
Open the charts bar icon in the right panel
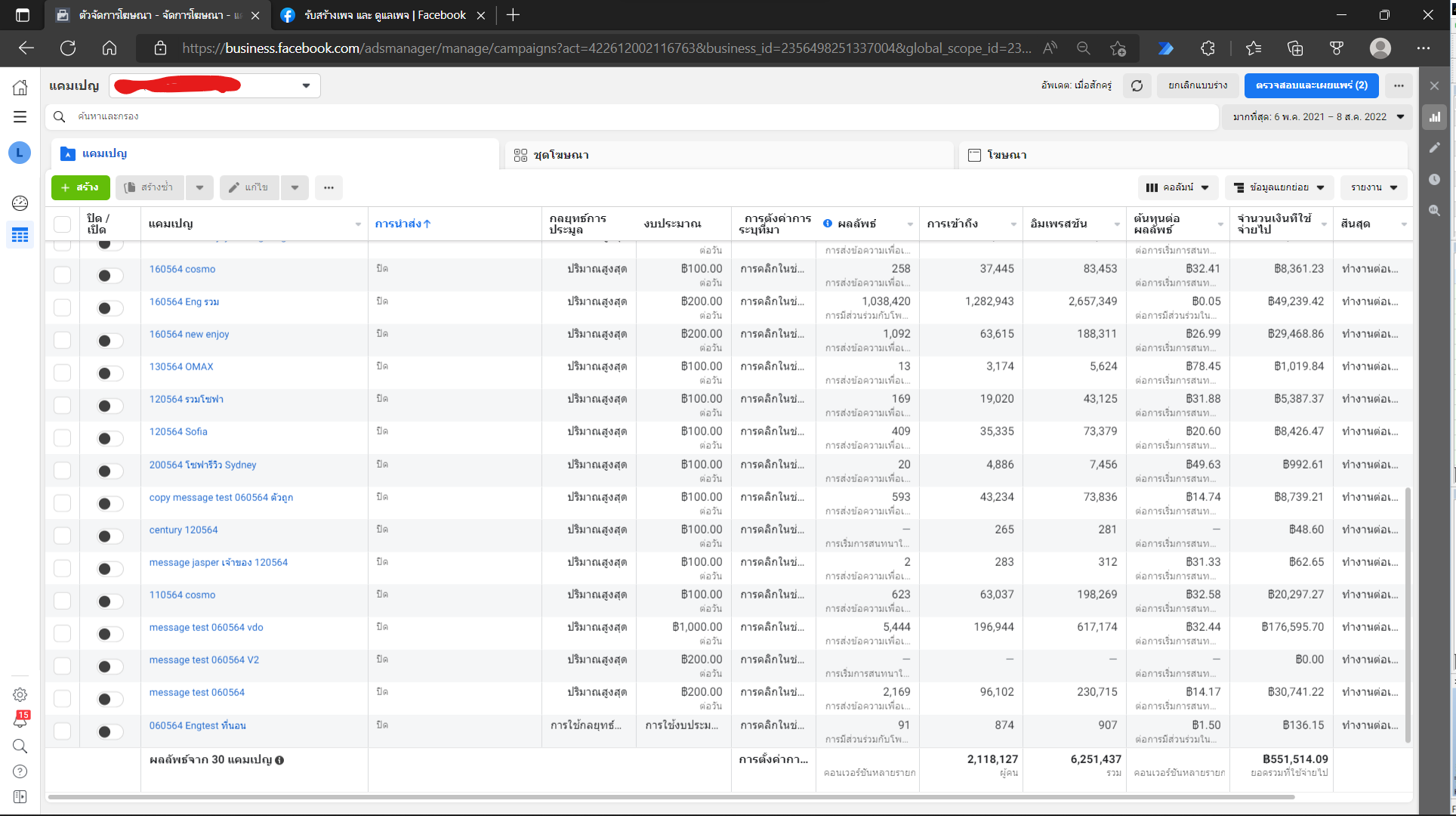coord(1434,117)
